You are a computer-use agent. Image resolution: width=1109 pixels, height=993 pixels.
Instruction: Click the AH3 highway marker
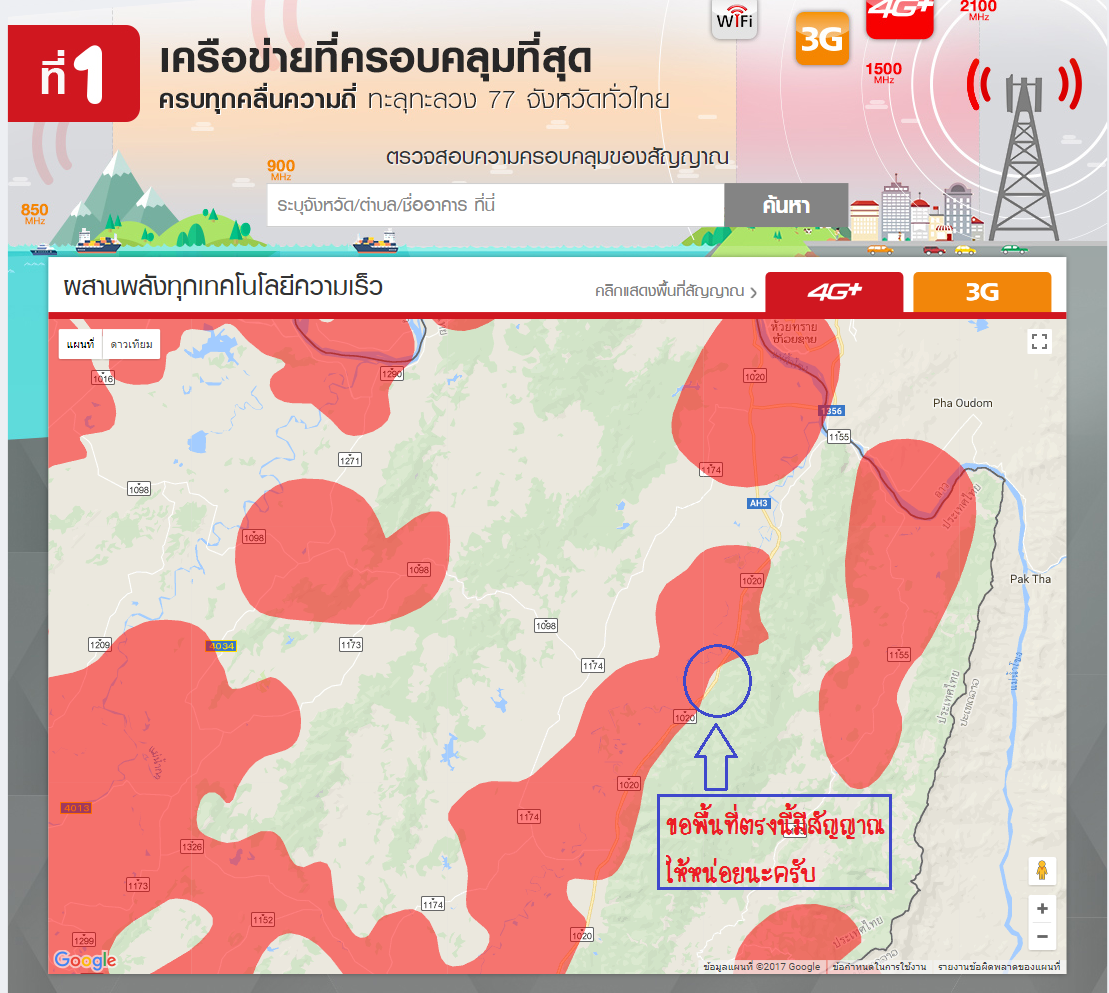(758, 504)
